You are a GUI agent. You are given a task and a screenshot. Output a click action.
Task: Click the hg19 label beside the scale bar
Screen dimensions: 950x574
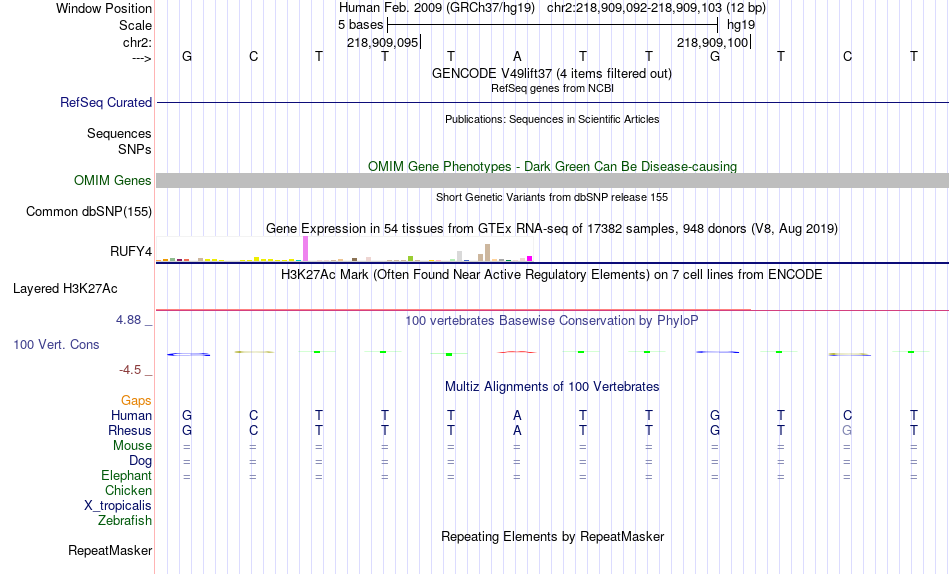[x=741, y=25]
